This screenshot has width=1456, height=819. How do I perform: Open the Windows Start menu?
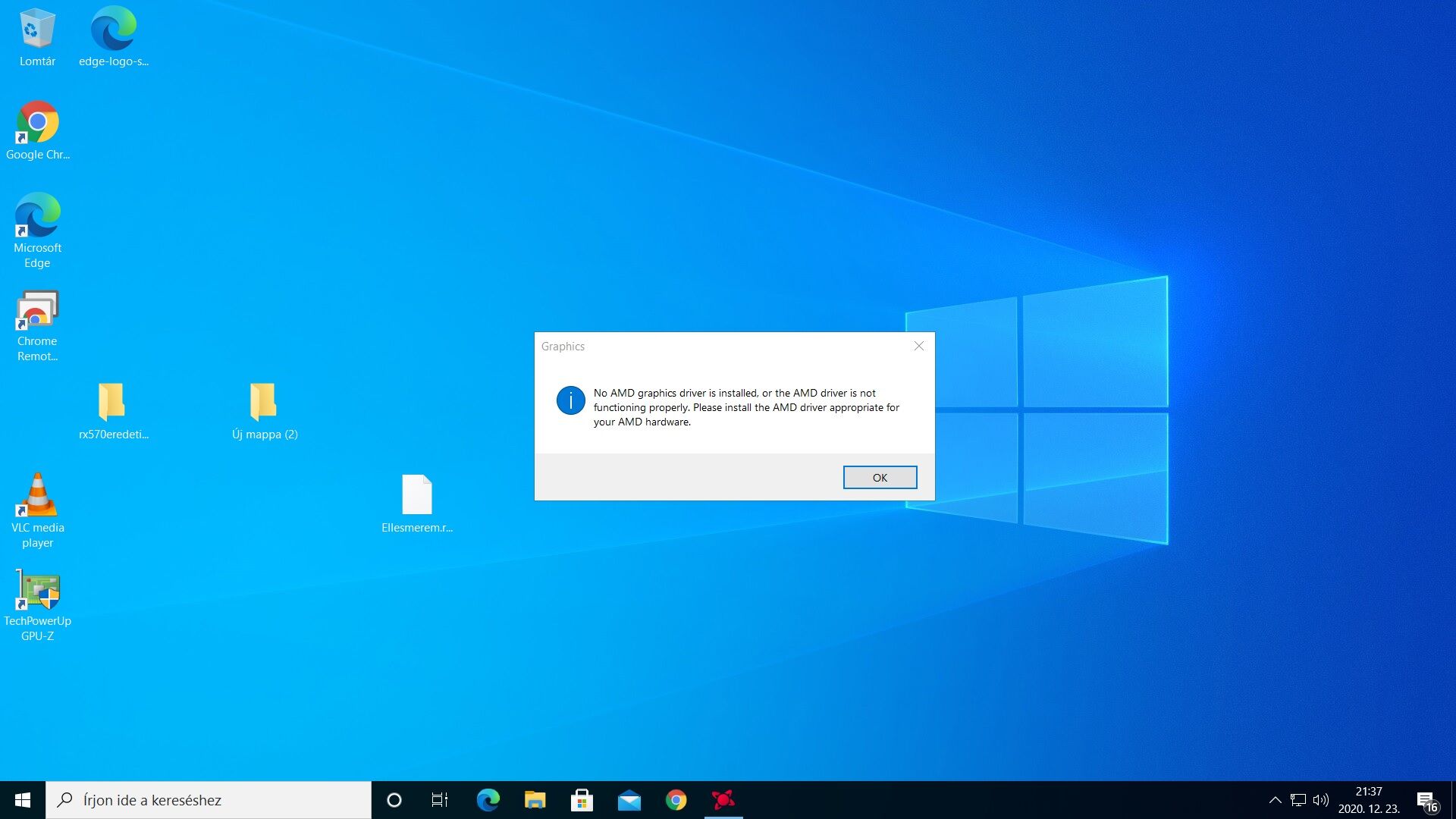pos(23,800)
